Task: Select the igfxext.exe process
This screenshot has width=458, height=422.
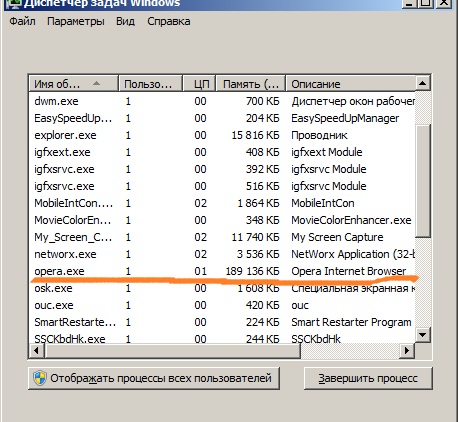Action: click(x=222, y=152)
